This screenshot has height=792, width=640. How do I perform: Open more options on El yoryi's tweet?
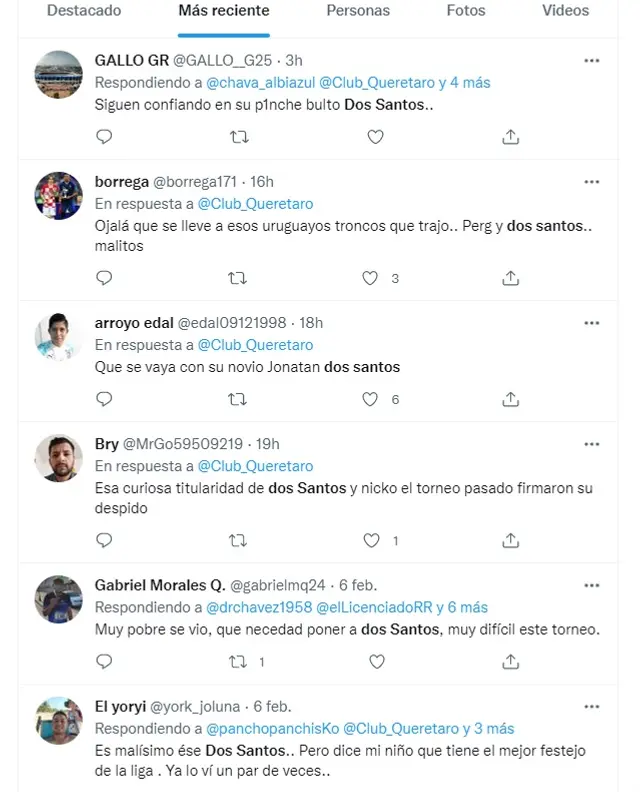[592, 707]
